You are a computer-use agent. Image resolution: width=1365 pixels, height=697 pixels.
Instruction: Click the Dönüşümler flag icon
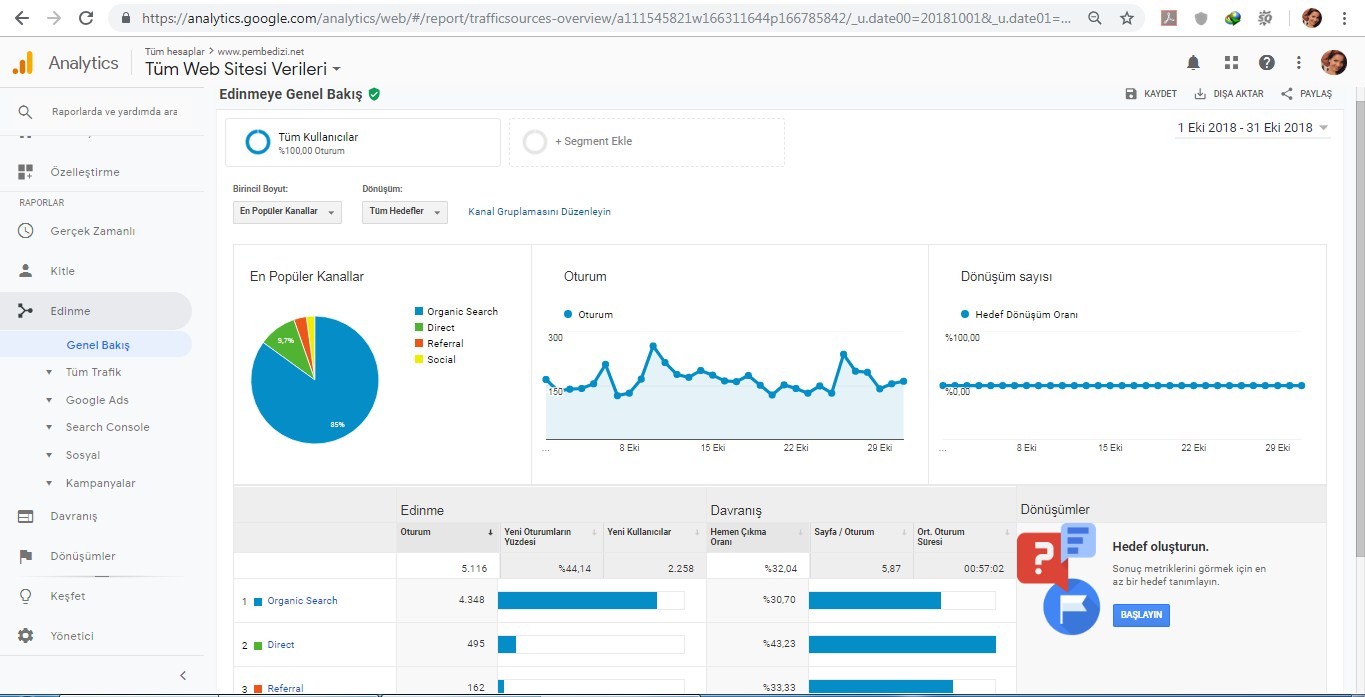click(x=26, y=556)
